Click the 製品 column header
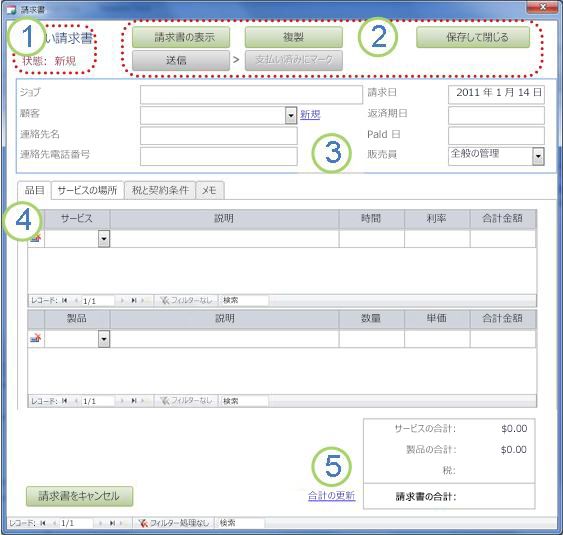Screen dimensions: 563x535 pyautogui.click(x=77, y=318)
